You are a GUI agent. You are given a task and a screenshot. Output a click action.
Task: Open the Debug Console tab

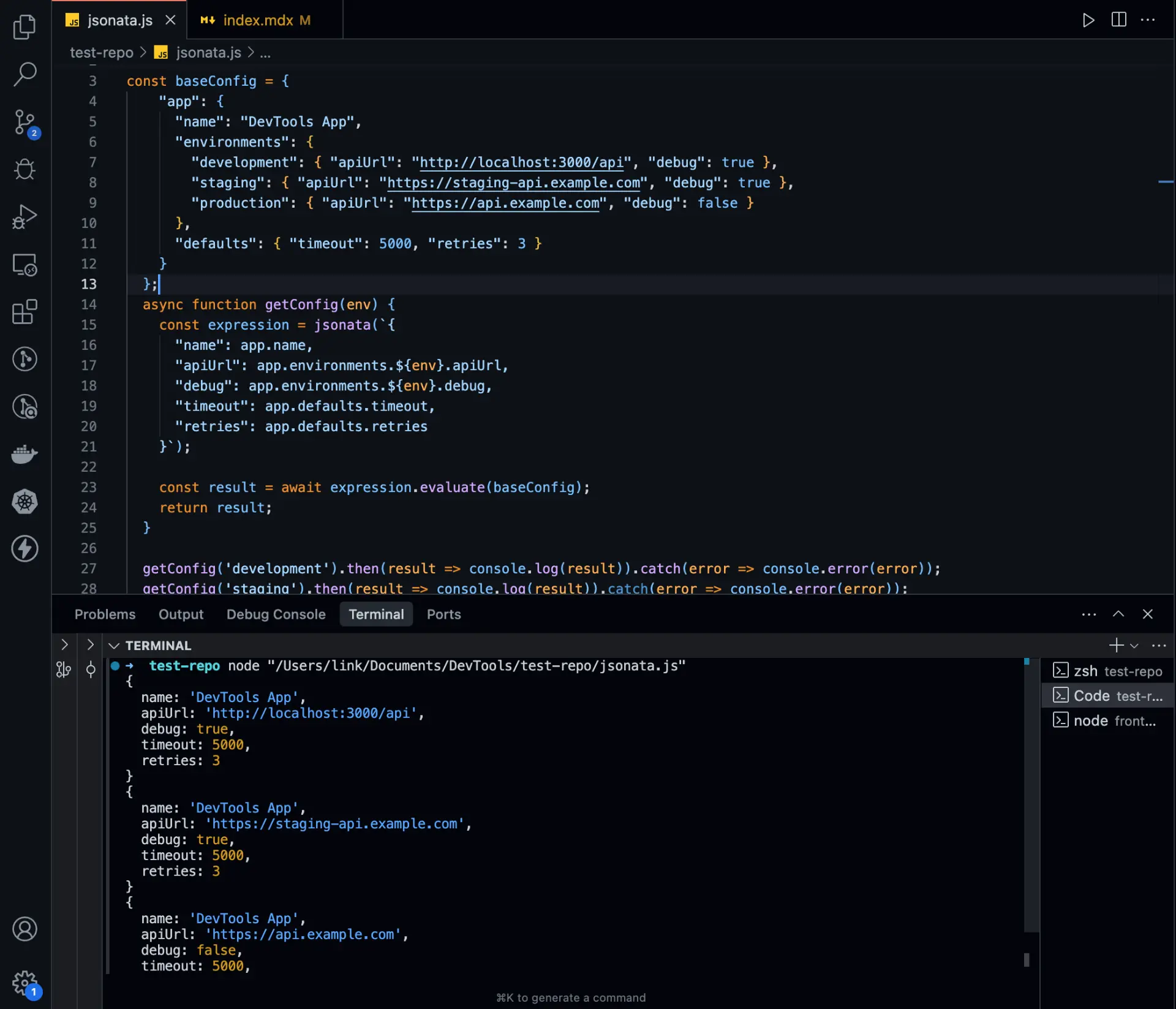[x=276, y=614]
